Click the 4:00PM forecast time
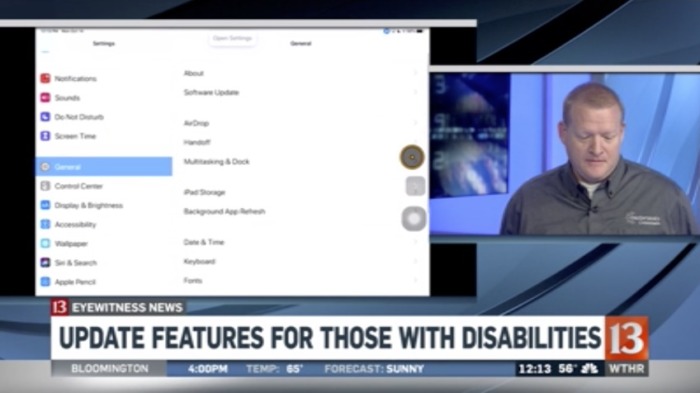 [x=208, y=369]
